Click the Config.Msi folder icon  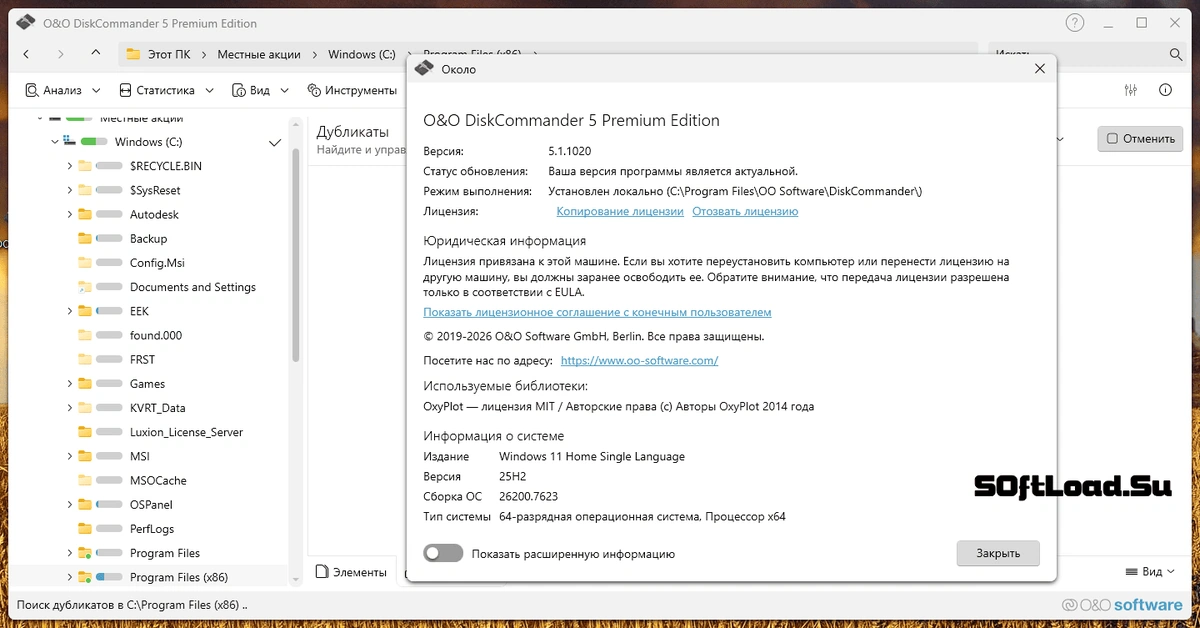pos(85,263)
